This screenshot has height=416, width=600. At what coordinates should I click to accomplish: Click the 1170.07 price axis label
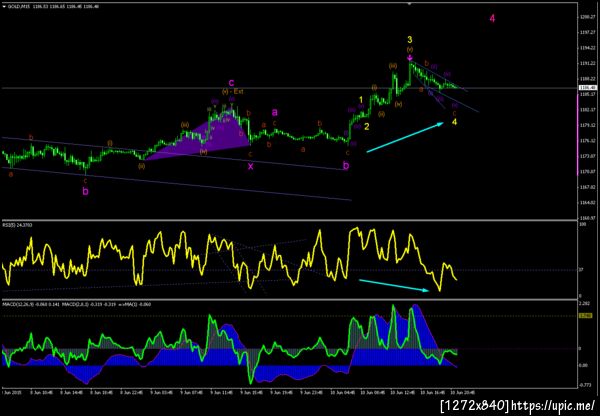587,171
